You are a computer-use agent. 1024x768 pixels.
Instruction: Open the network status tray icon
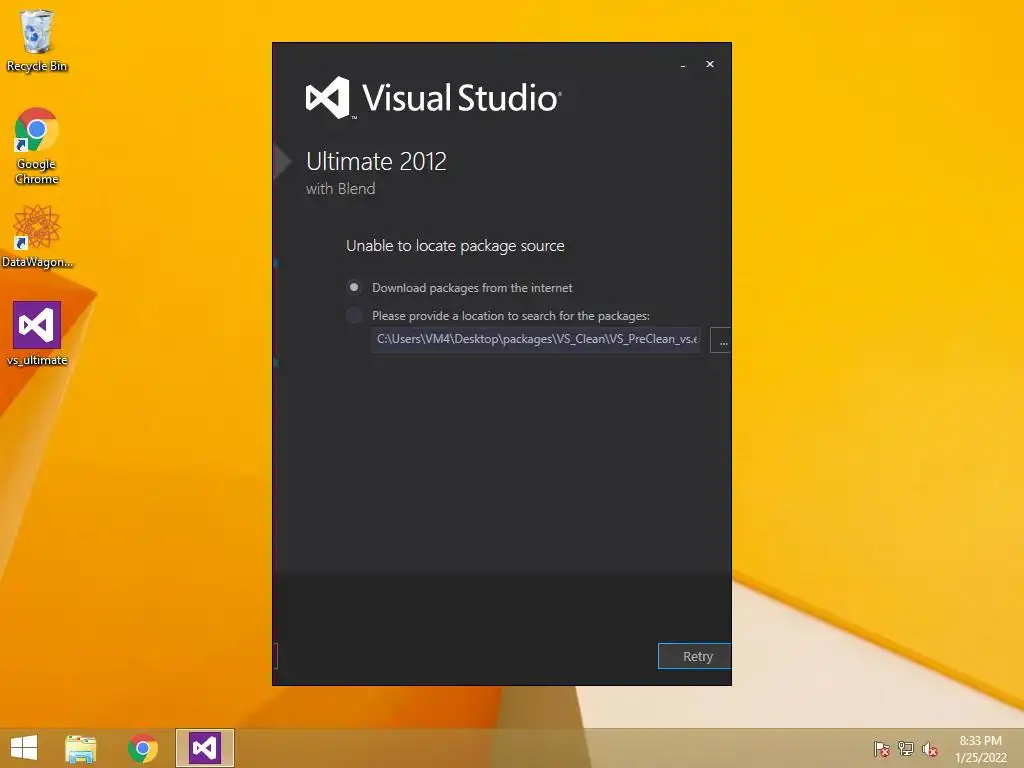[906, 748]
